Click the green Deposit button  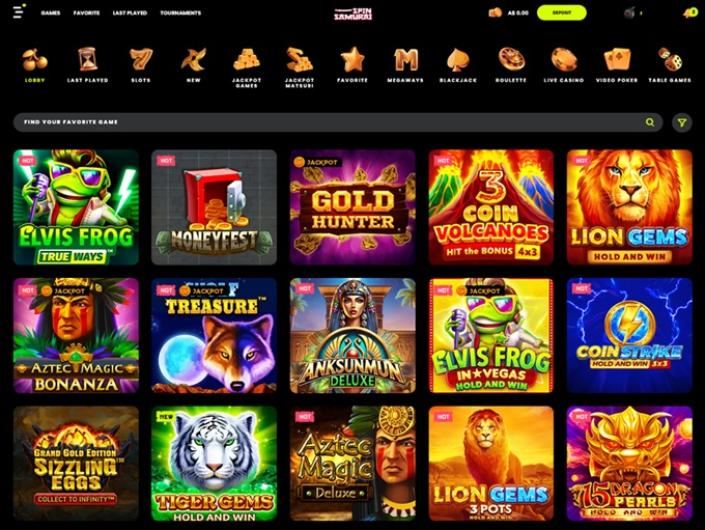562,13
